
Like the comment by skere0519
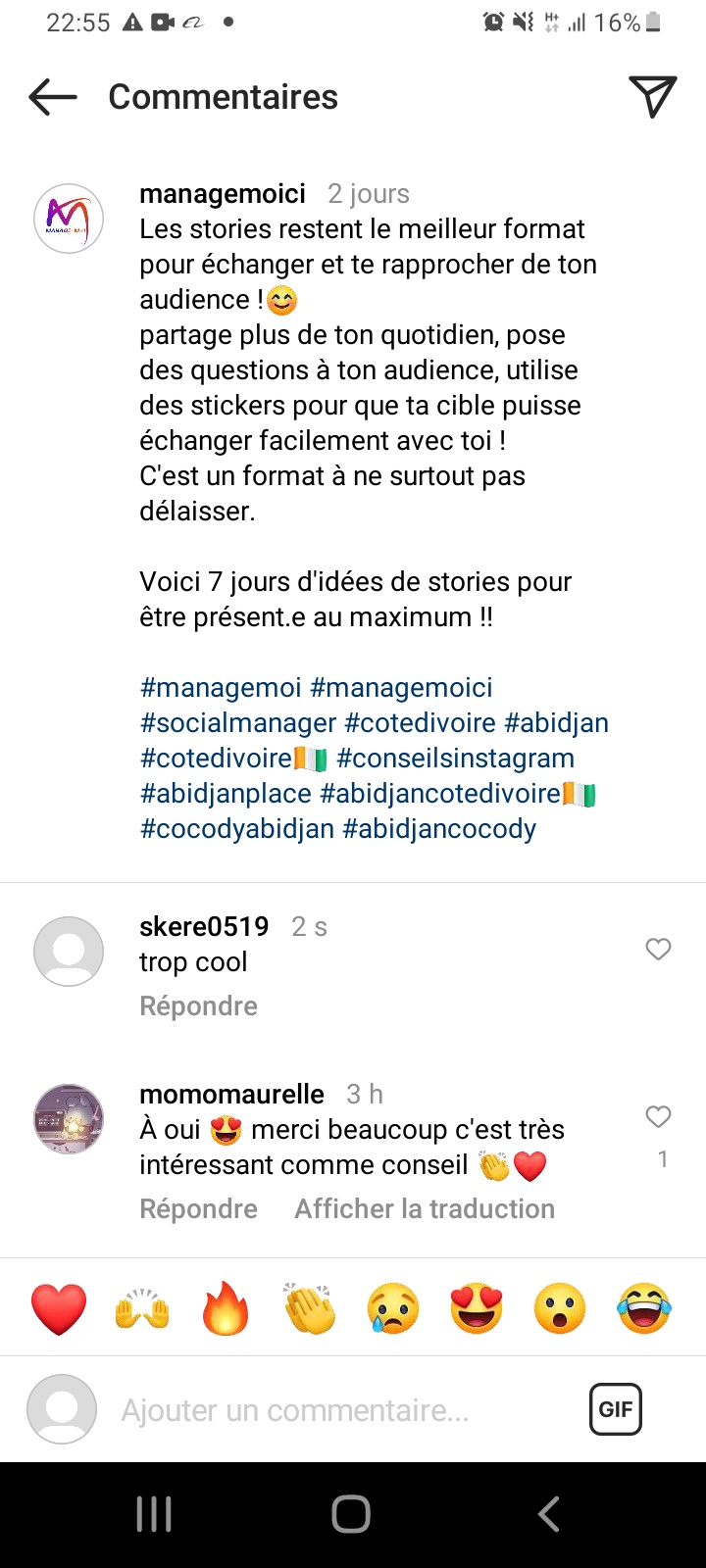coord(658,949)
